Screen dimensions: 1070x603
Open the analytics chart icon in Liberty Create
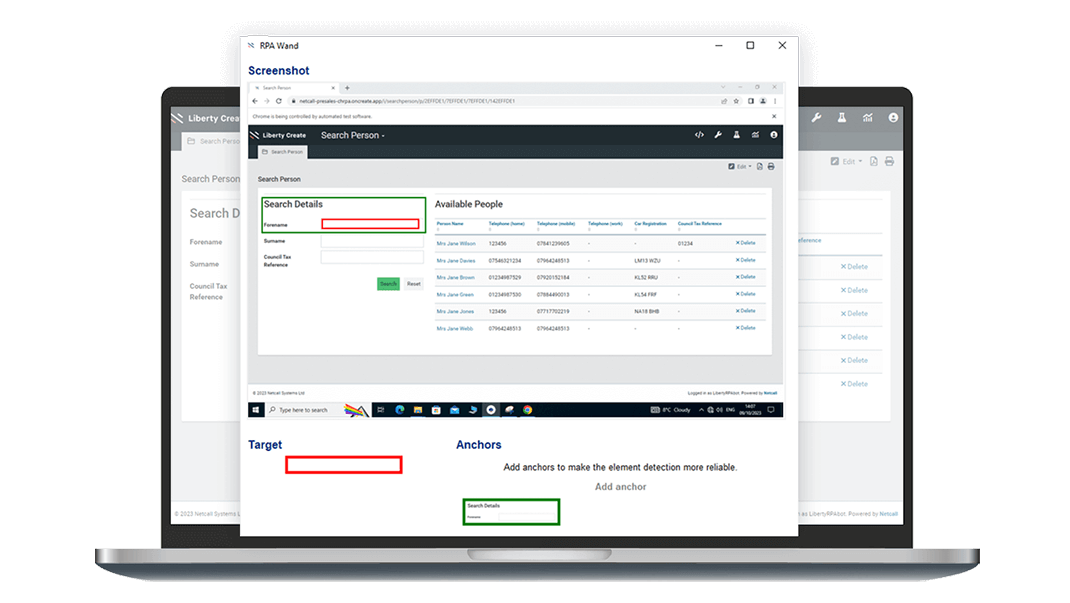click(755, 134)
